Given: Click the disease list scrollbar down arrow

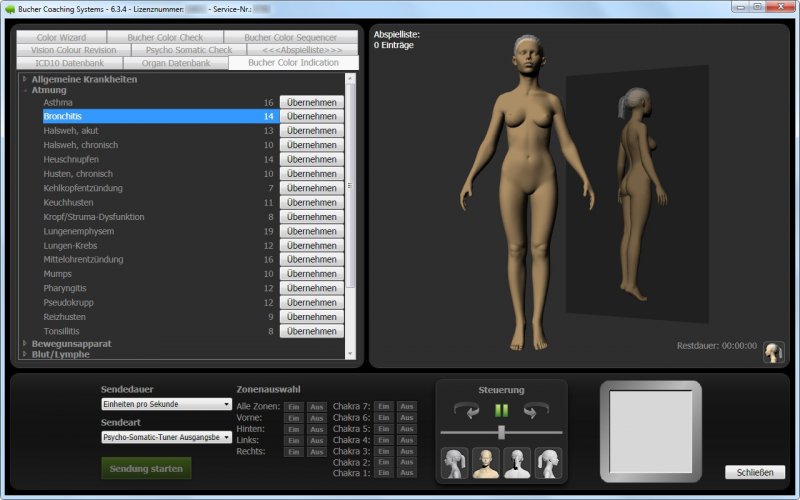Looking at the screenshot, I should 350,354.
